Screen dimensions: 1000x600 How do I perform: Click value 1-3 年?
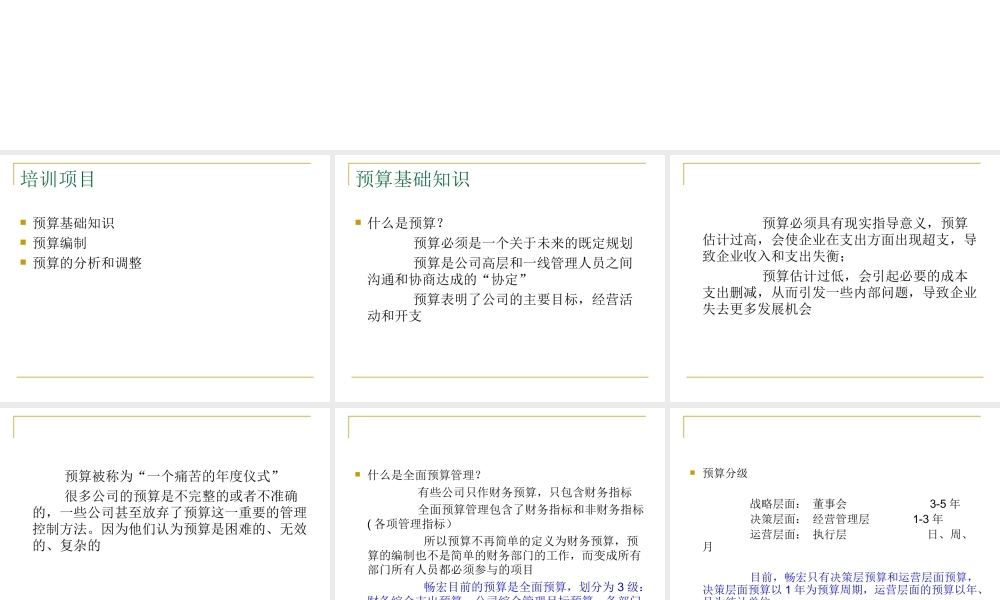928,519
